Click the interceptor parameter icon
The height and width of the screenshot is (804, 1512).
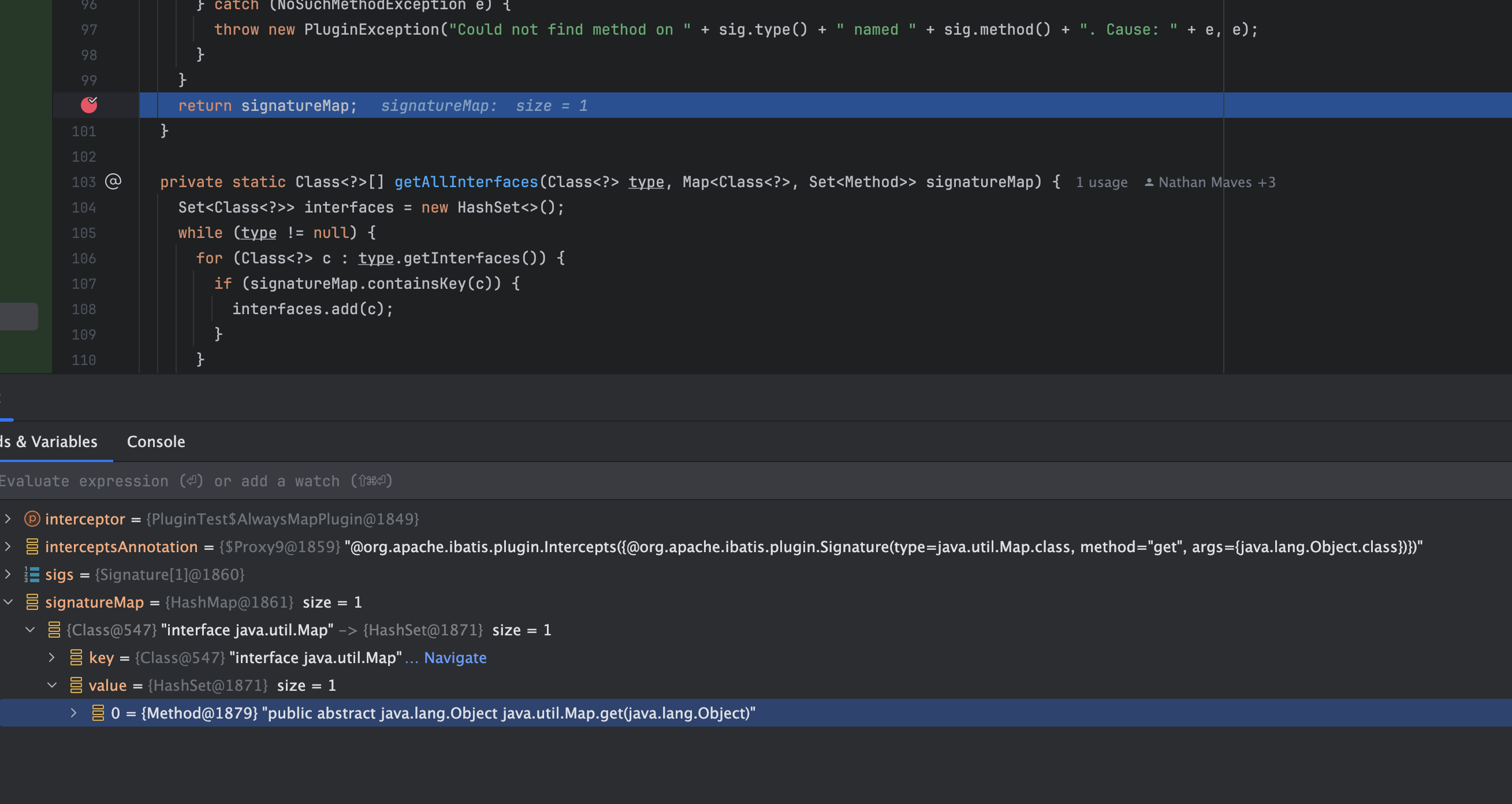tap(32, 519)
